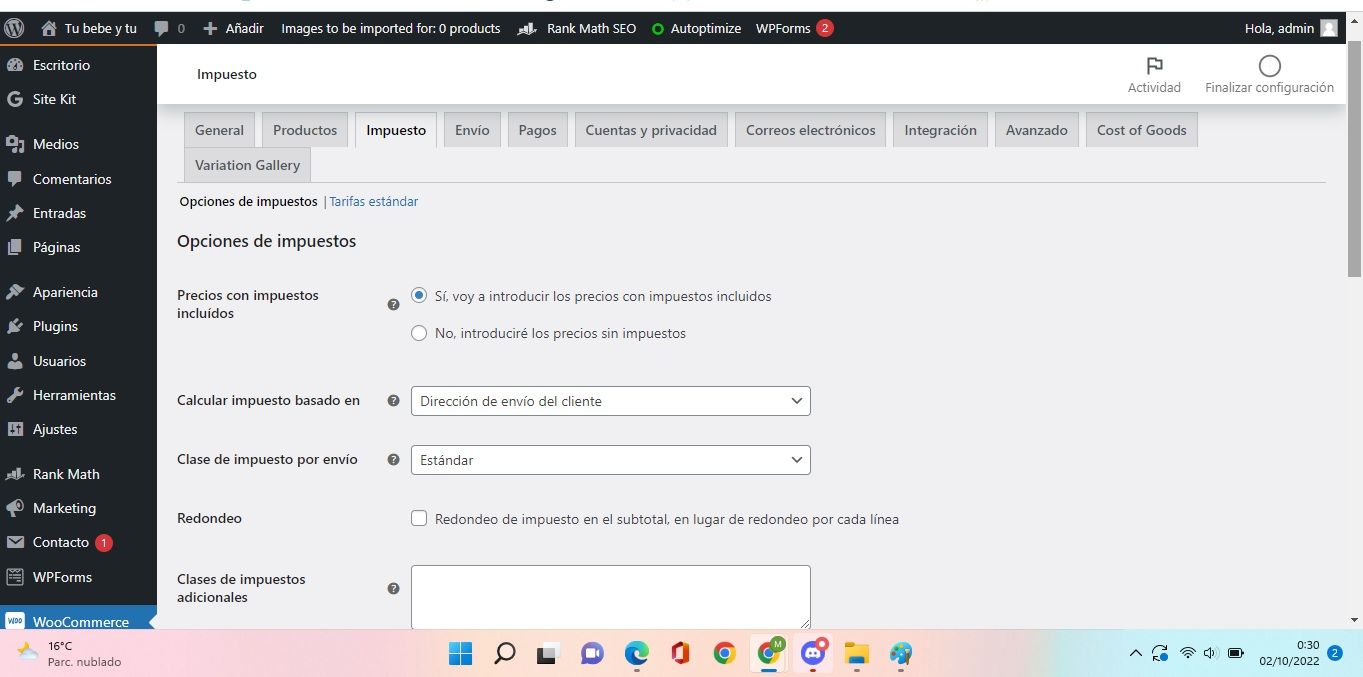Screen dimensions: 1363x677
Task: Open weather widget 16°C Parc. nublado
Action: point(70,654)
